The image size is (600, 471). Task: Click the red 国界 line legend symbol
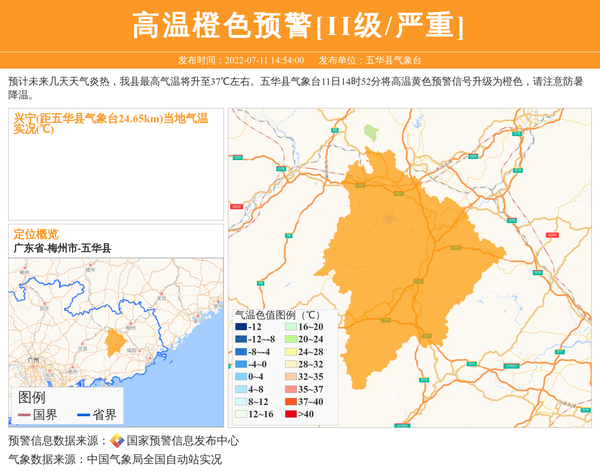[x=24, y=415]
